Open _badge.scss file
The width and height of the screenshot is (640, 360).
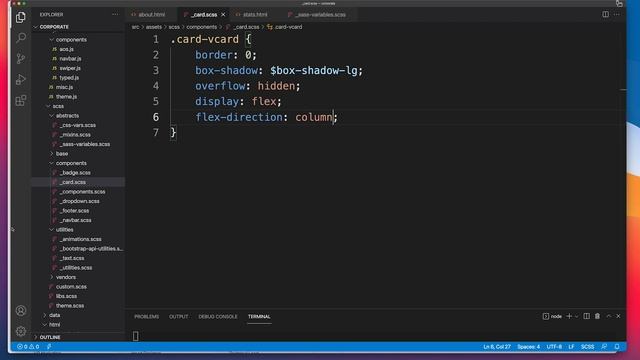(x=75, y=173)
